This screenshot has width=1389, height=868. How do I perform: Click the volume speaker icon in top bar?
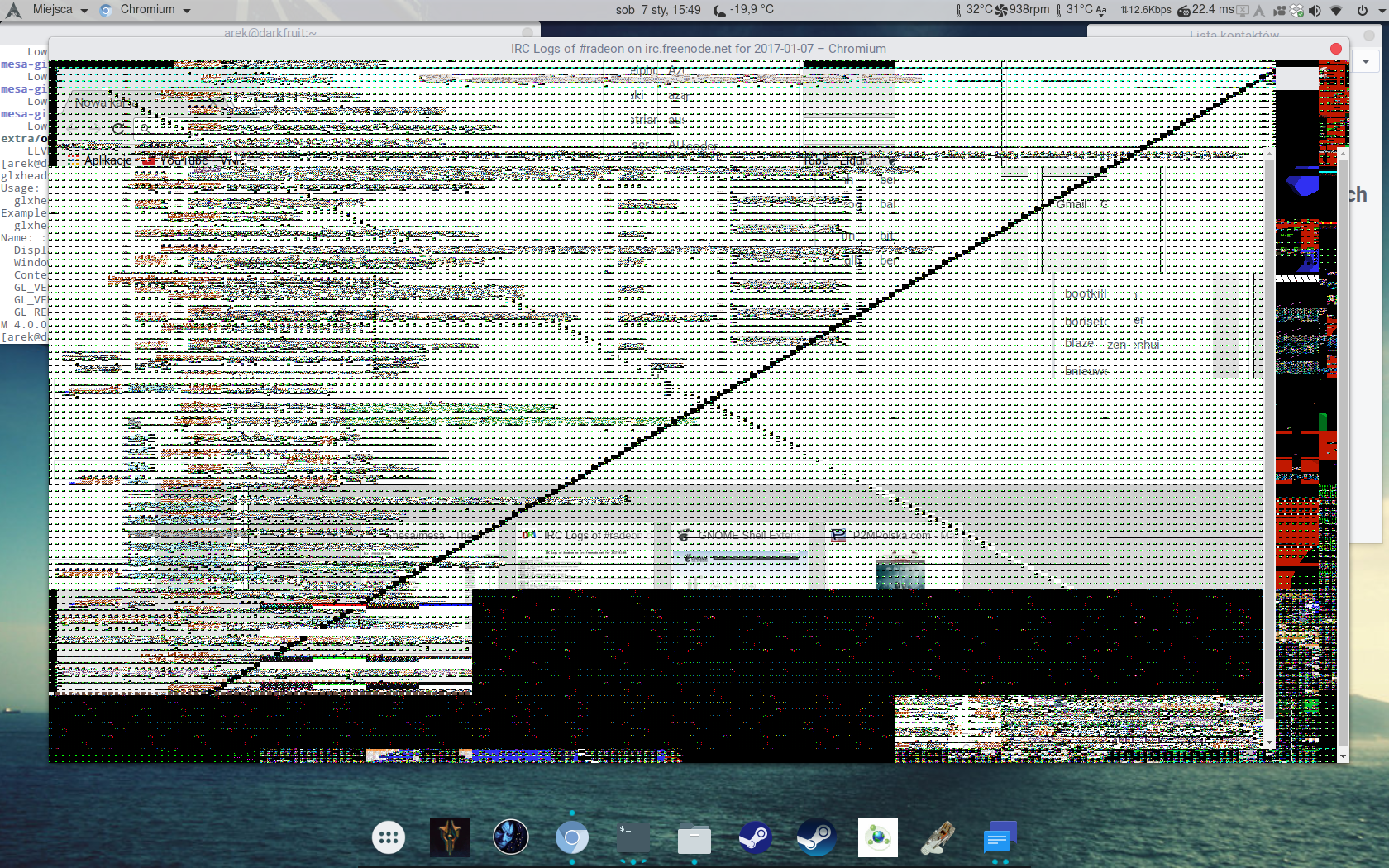pyautogui.click(x=1315, y=10)
